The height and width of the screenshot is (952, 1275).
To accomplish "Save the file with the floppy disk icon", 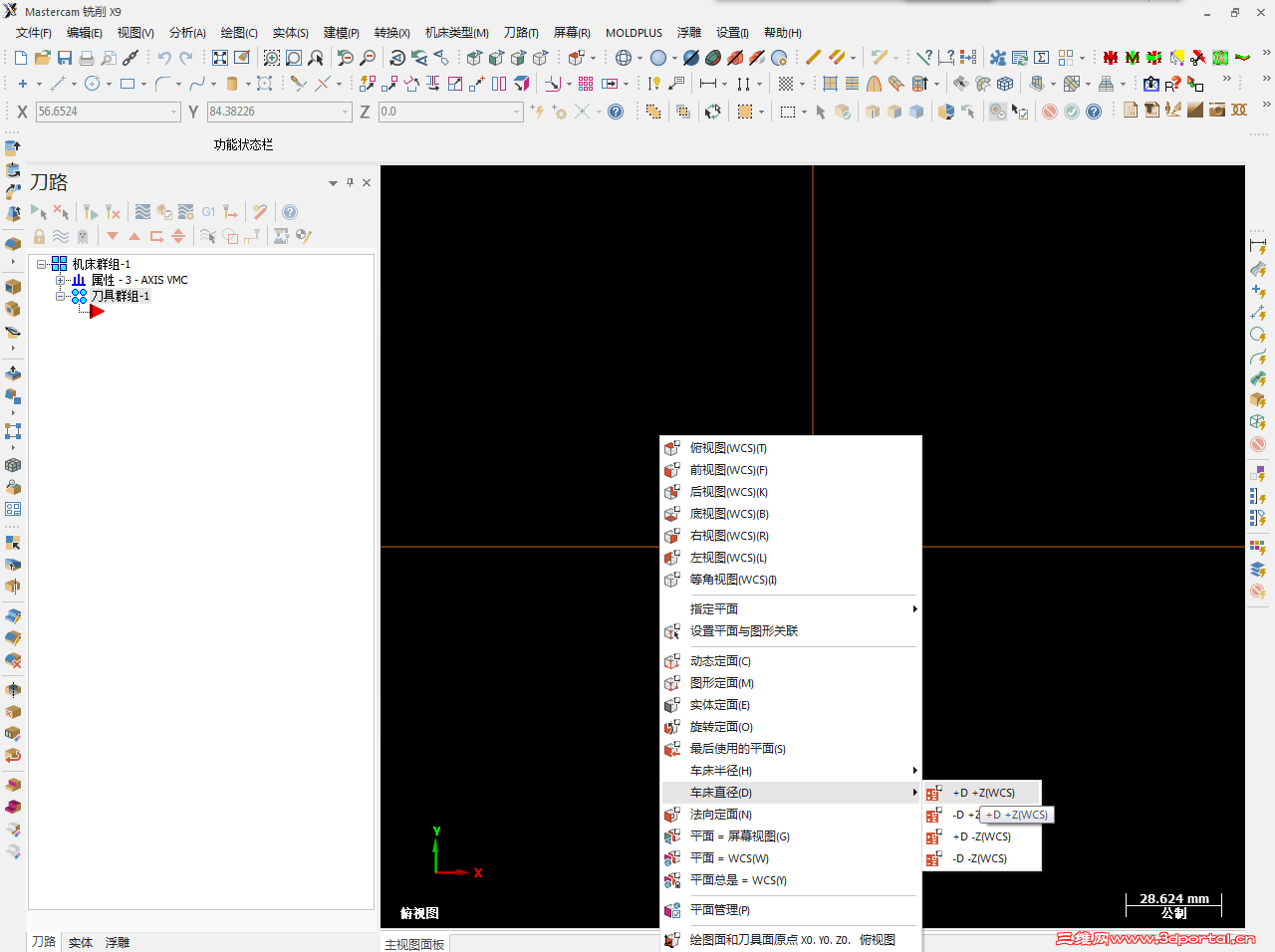I will pyautogui.click(x=65, y=58).
